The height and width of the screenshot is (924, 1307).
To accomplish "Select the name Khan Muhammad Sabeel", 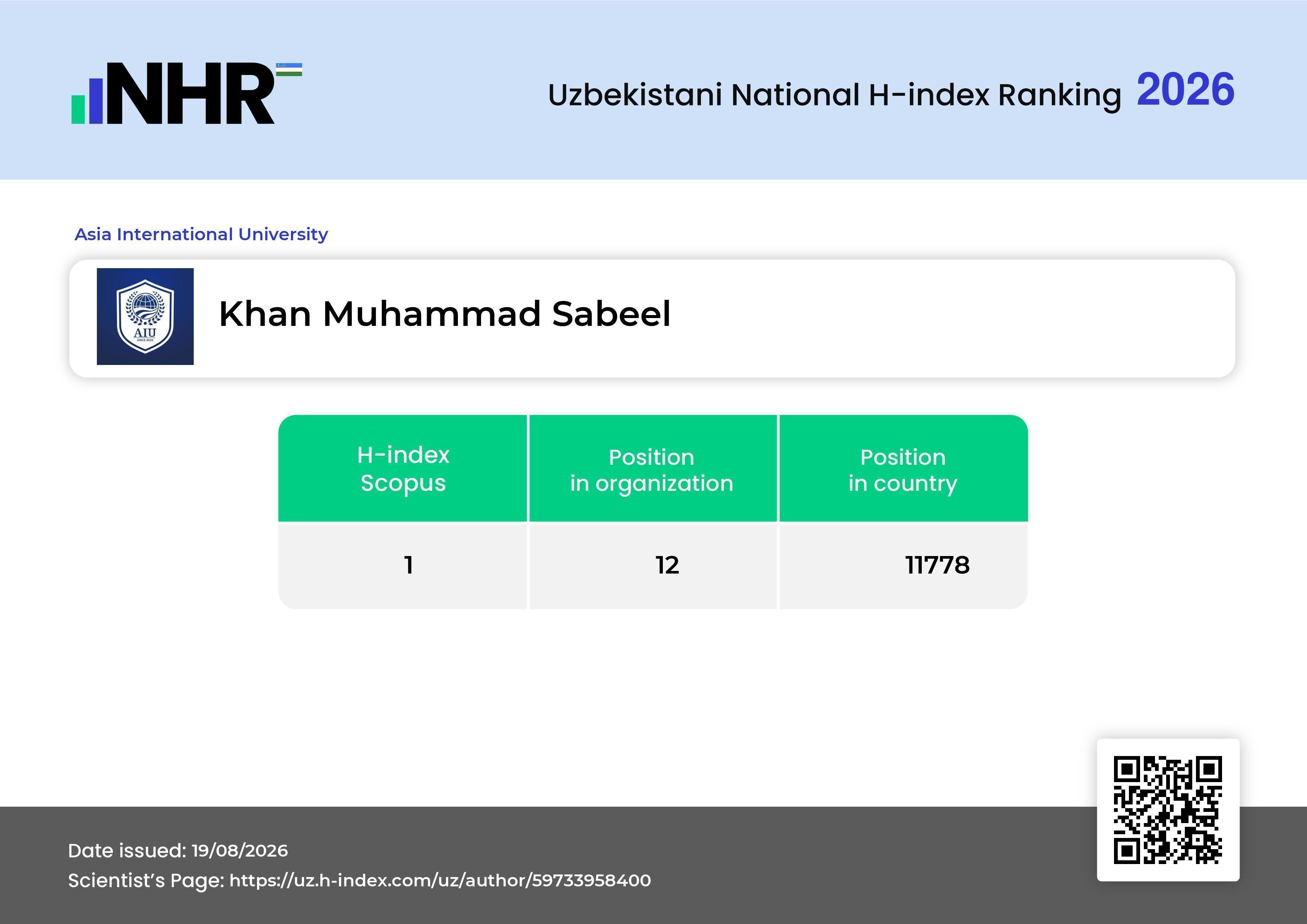I will click(444, 314).
